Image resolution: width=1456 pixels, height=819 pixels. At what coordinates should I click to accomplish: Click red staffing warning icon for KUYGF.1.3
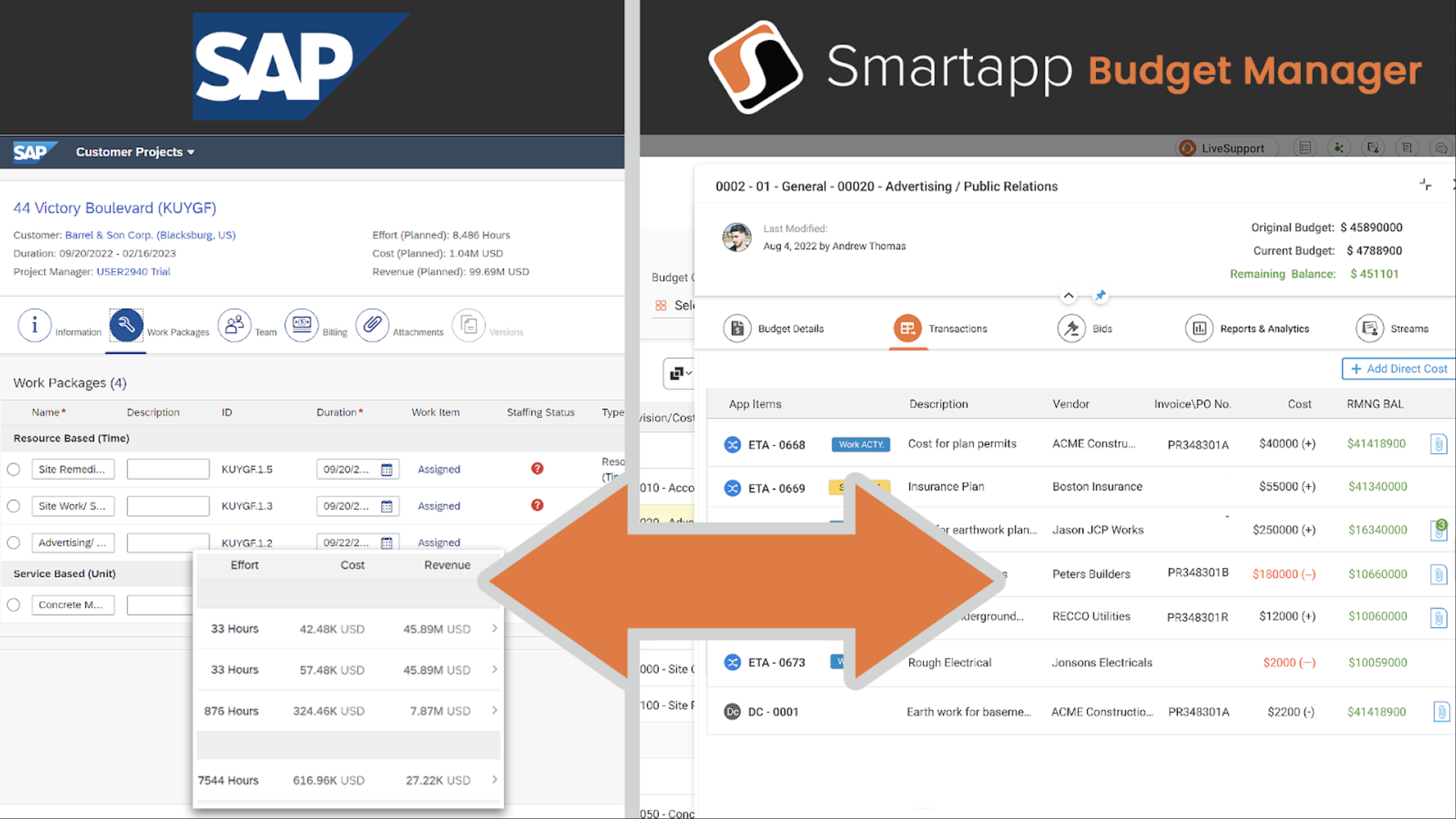tap(537, 505)
